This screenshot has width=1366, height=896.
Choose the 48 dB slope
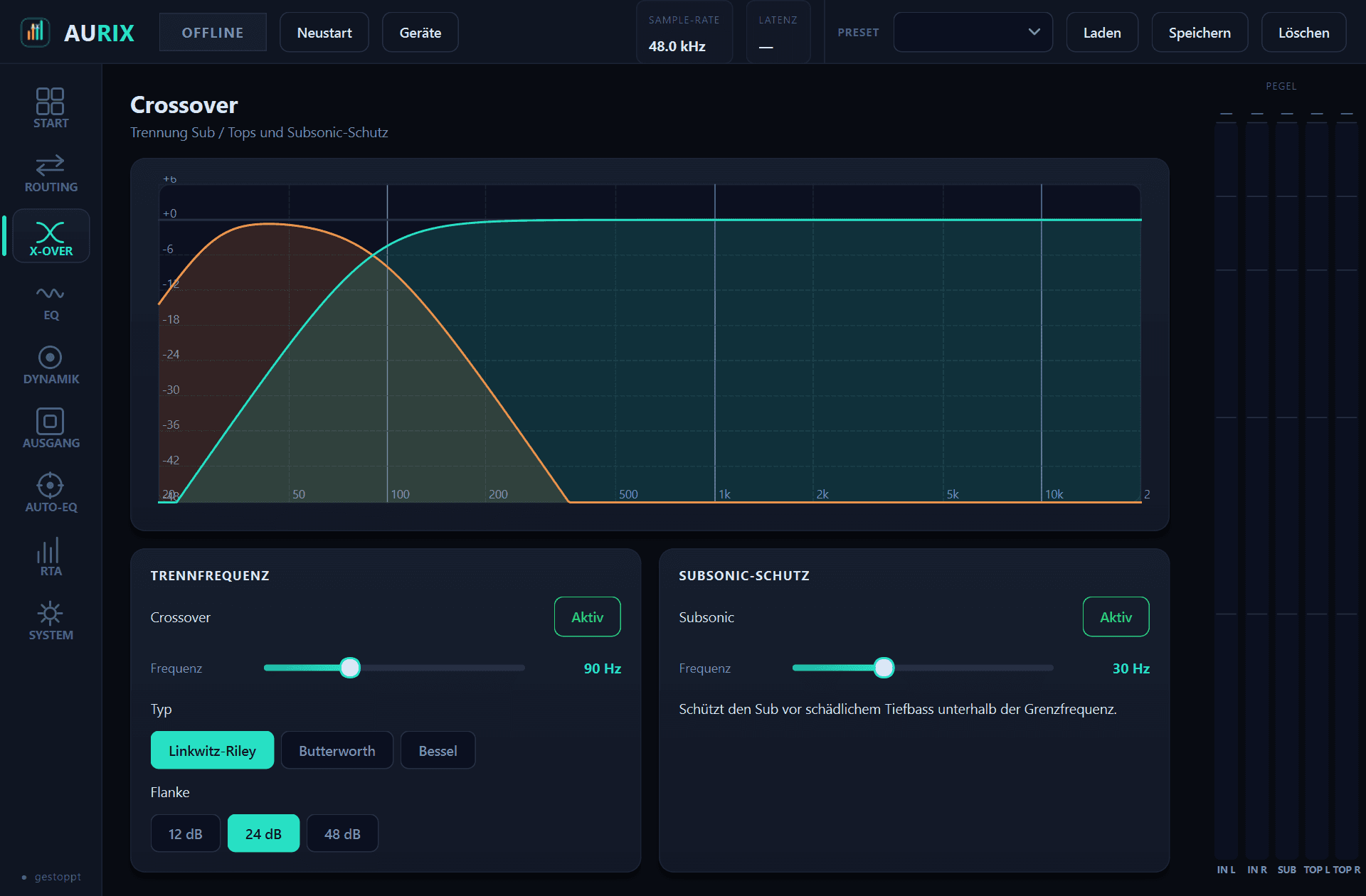click(342, 833)
